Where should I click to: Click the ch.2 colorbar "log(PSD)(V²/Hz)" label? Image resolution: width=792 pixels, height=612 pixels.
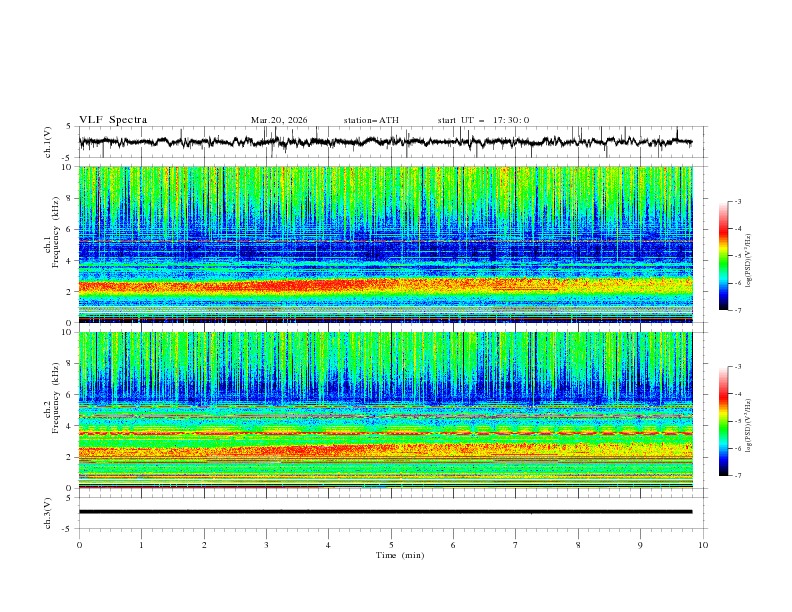(749, 425)
